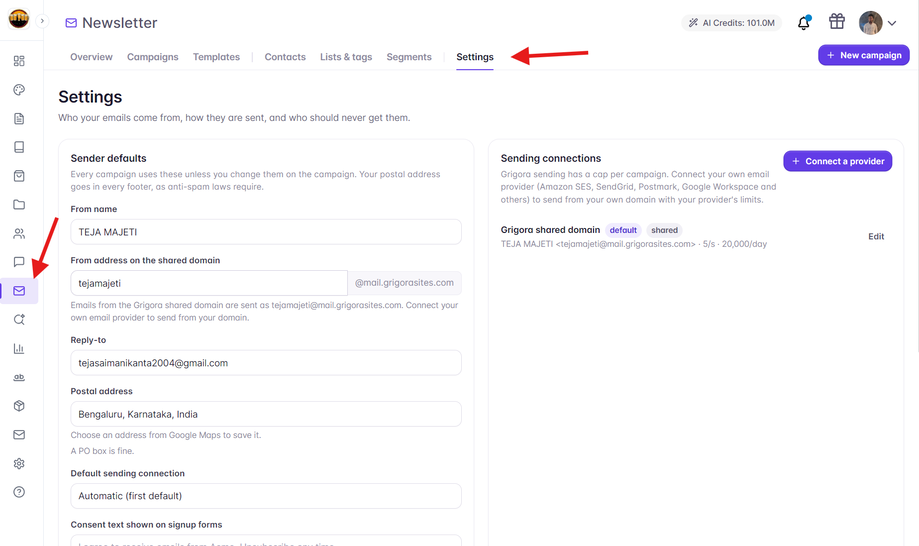Click the 'Consent text shown on signup forms' label
Viewport: 919px width, 546px height.
(147, 525)
